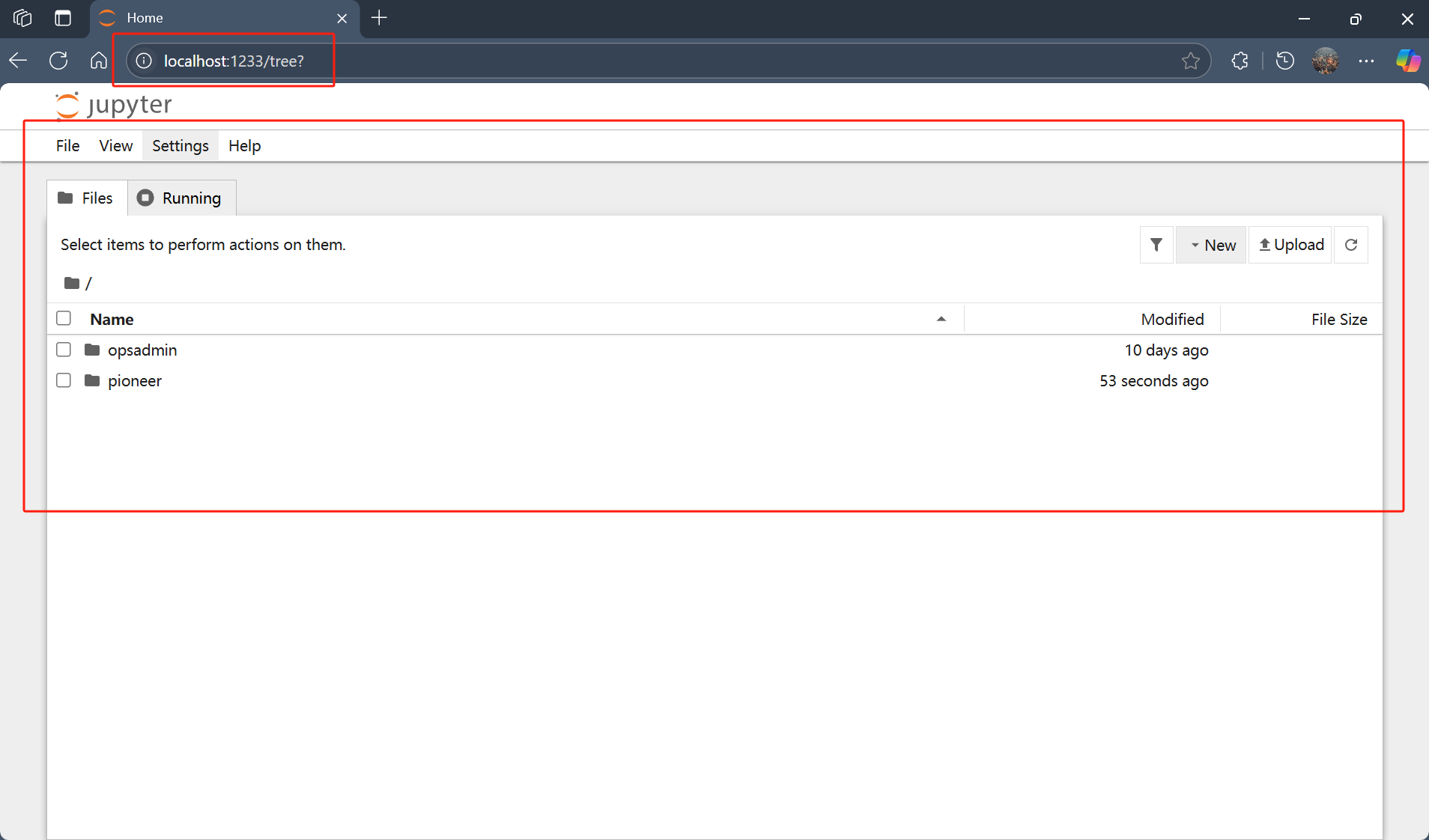Check the pioneer folder checkbox

pyautogui.click(x=64, y=380)
